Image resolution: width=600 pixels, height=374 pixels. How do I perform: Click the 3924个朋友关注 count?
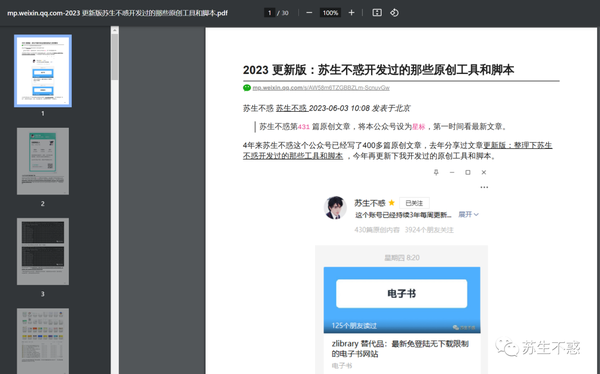coord(429,230)
